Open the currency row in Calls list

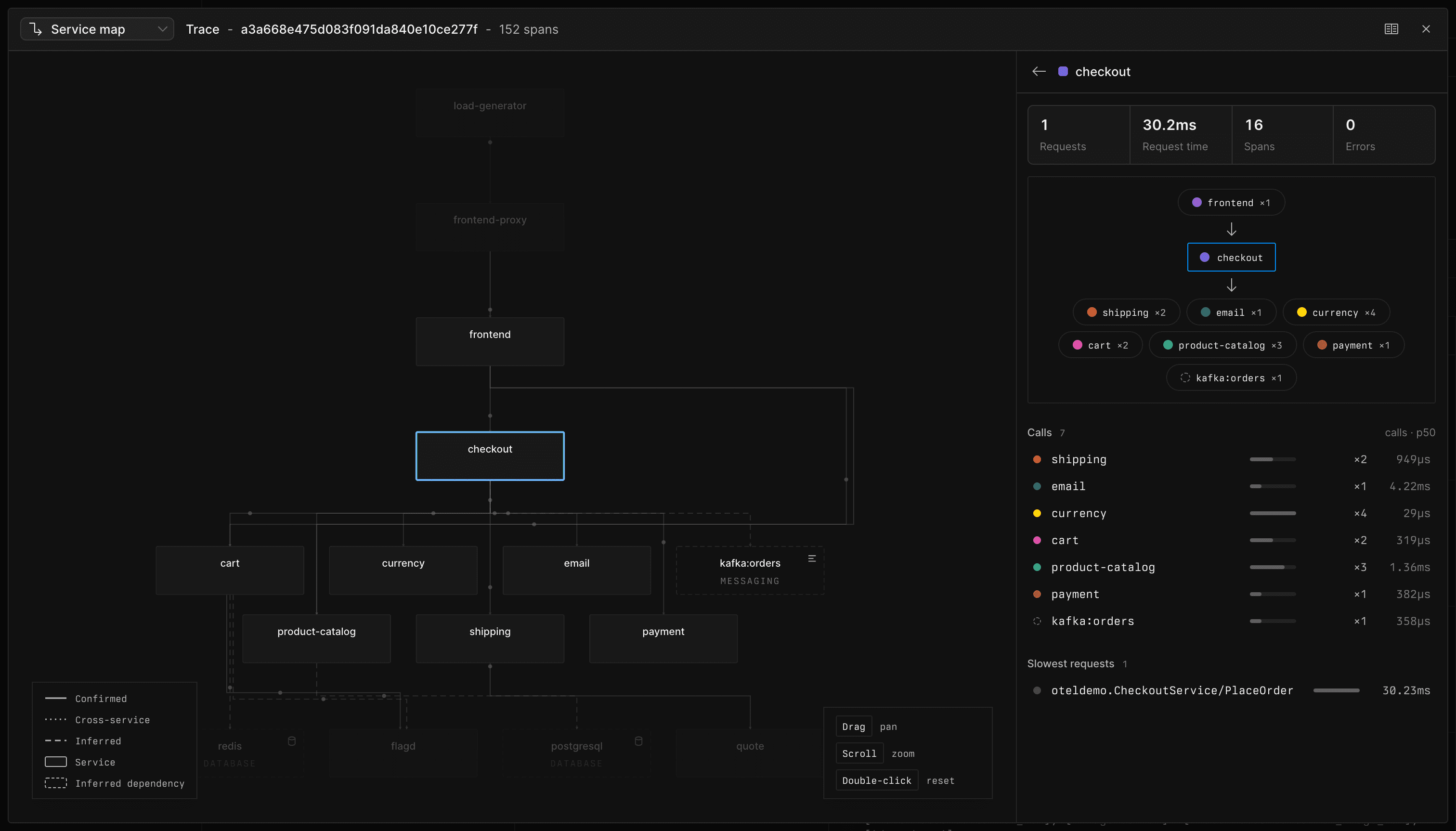coord(1231,513)
